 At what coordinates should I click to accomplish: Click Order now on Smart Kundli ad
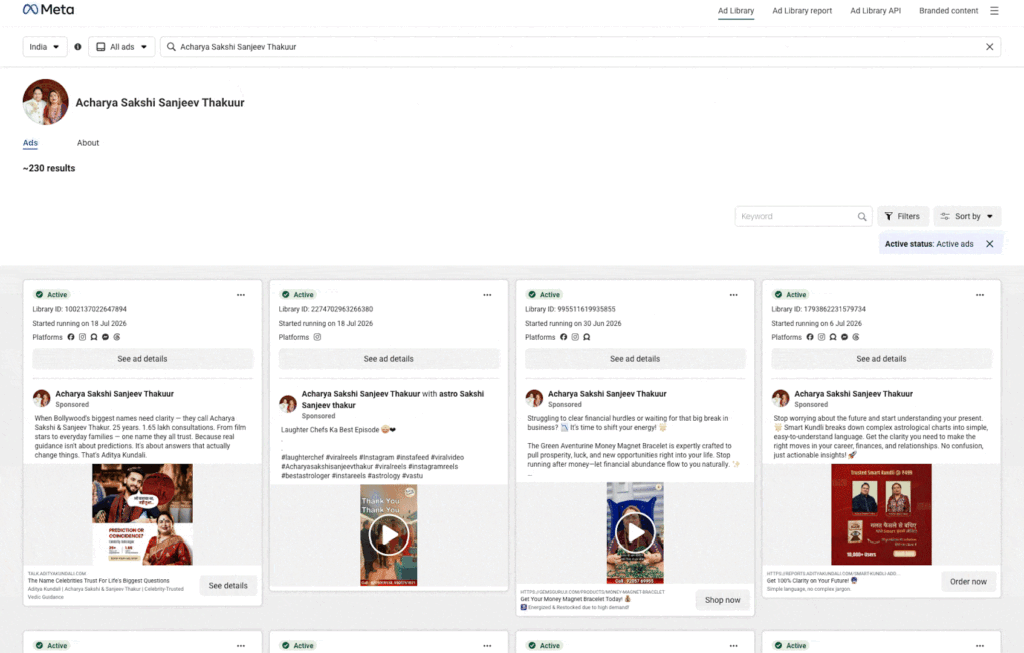coord(968,582)
